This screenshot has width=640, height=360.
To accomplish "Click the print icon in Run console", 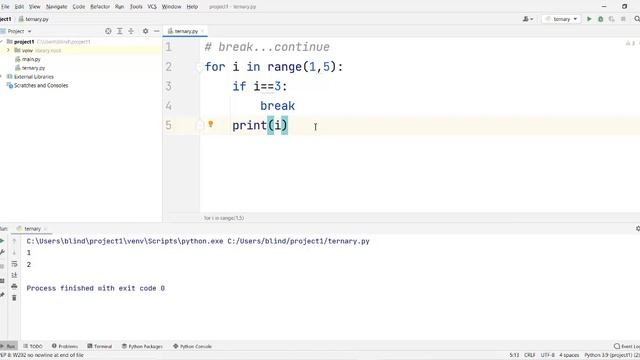I will [14, 287].
